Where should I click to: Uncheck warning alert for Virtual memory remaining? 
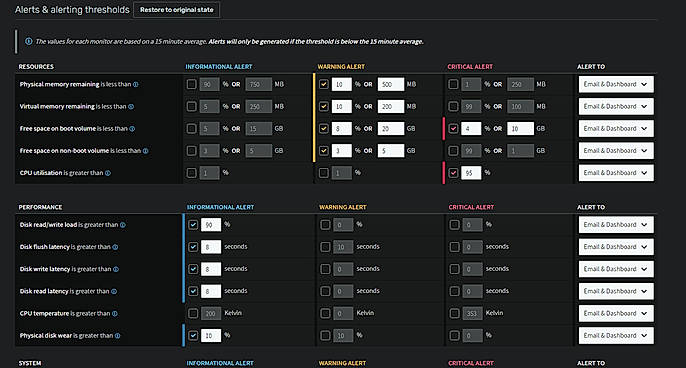point(323,106)
